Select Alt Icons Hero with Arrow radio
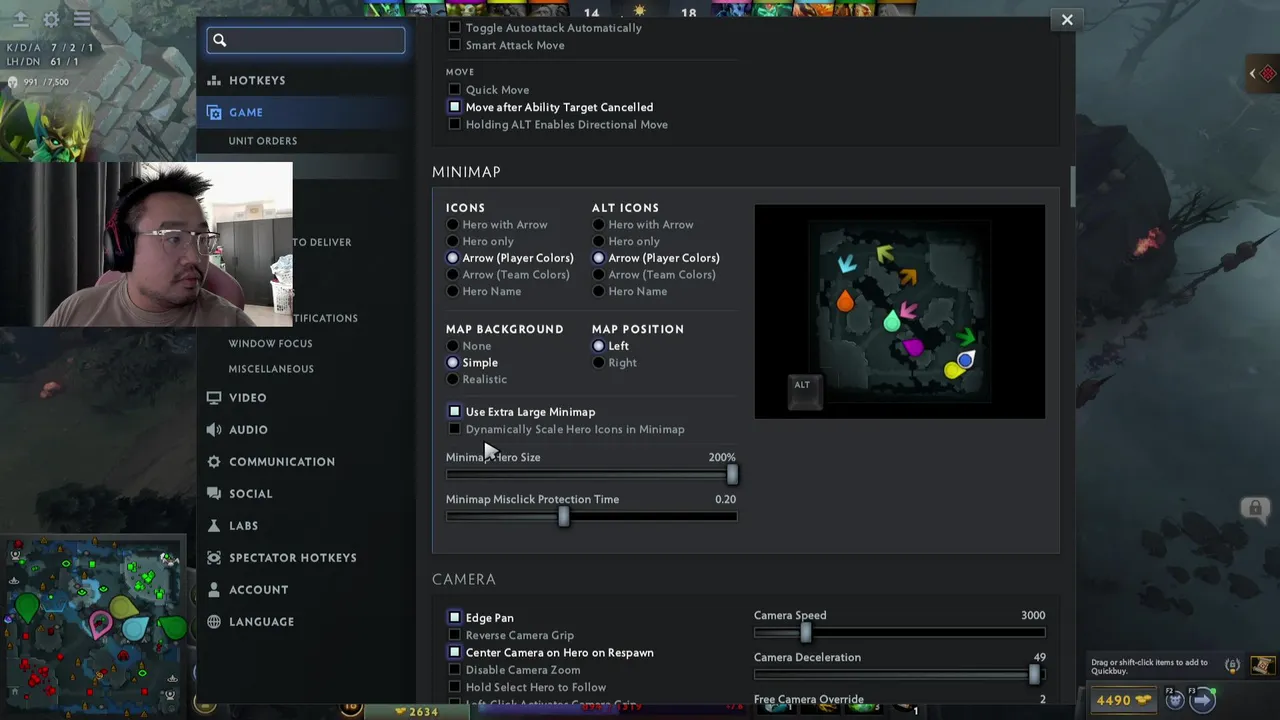Viewport: 1280px width, 720px height. point(599,224)
